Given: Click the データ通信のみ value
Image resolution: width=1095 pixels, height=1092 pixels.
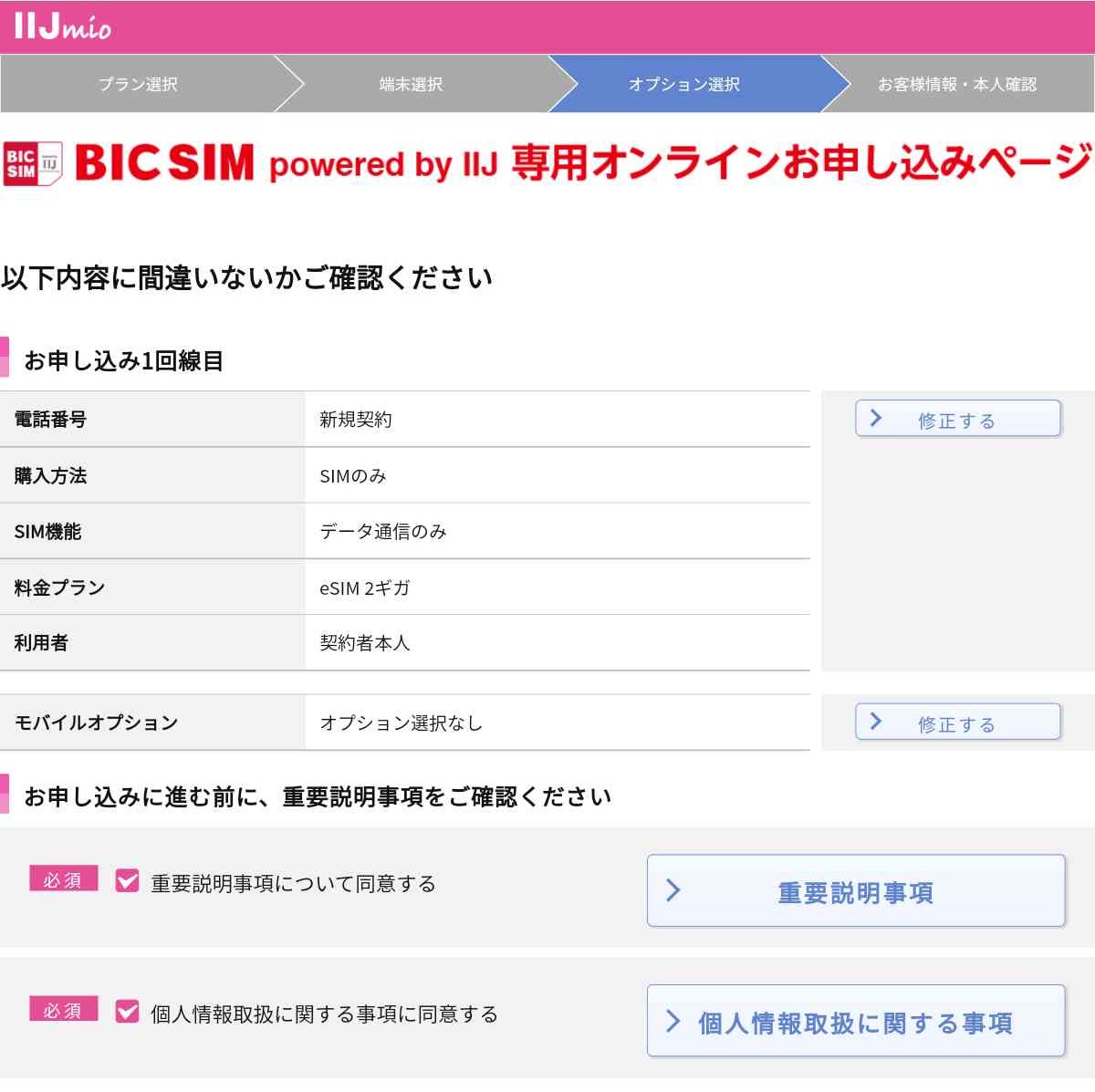Looking at the screenshot, I should (383, 531).
